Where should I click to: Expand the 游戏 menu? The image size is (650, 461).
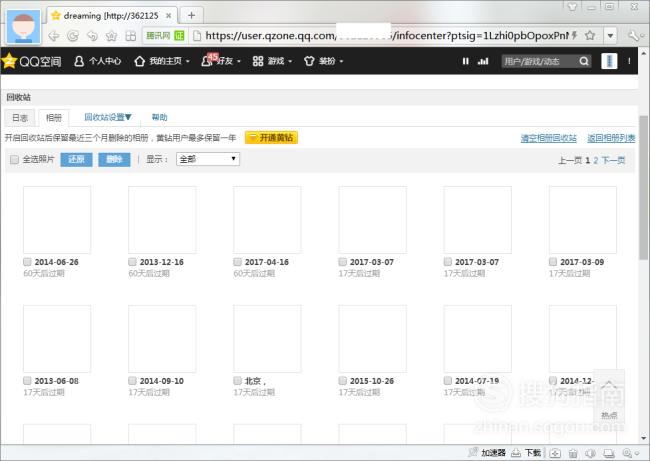coord(272,61)
